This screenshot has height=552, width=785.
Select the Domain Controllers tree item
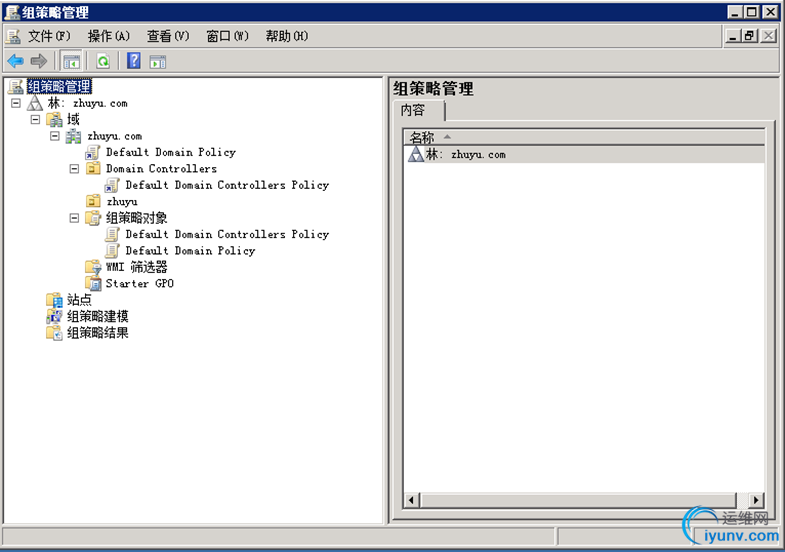point(161,169)
